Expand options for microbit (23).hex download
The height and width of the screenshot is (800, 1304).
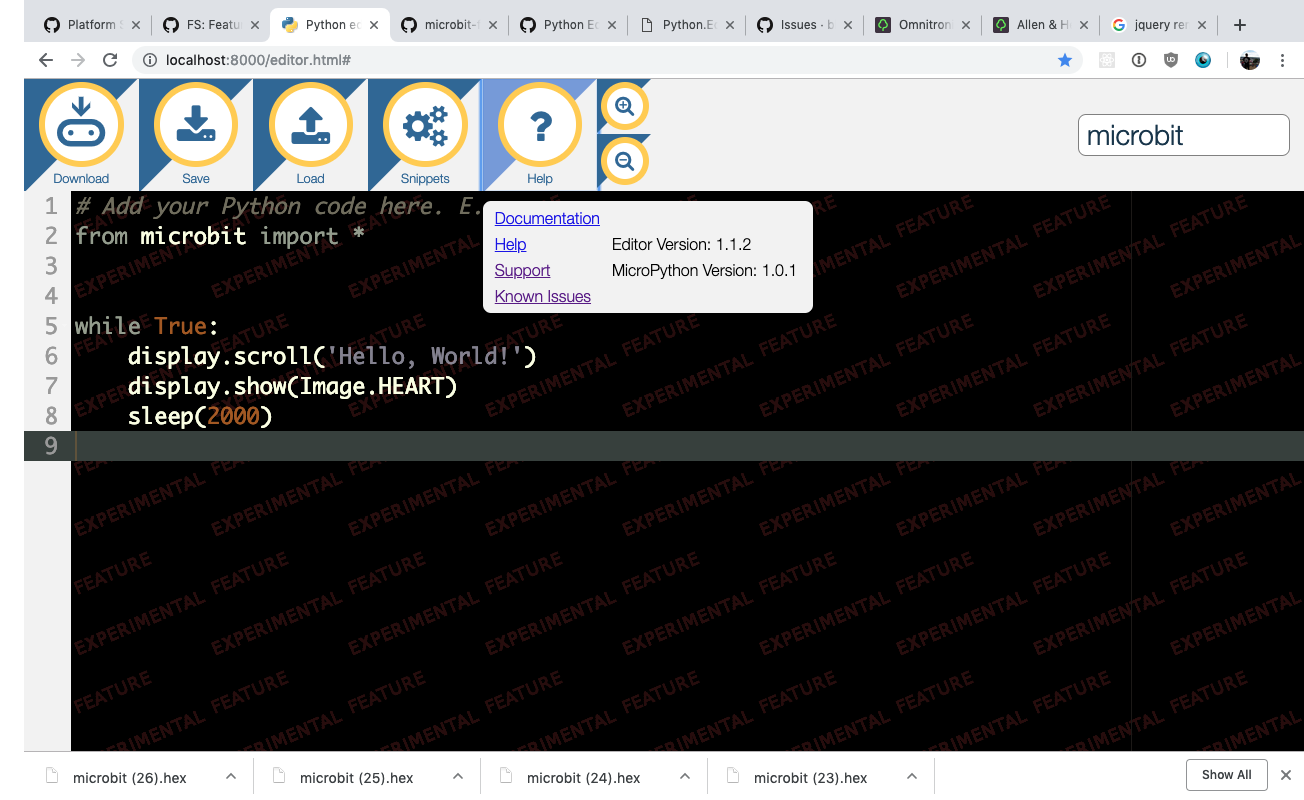click(x=911, y=775)
